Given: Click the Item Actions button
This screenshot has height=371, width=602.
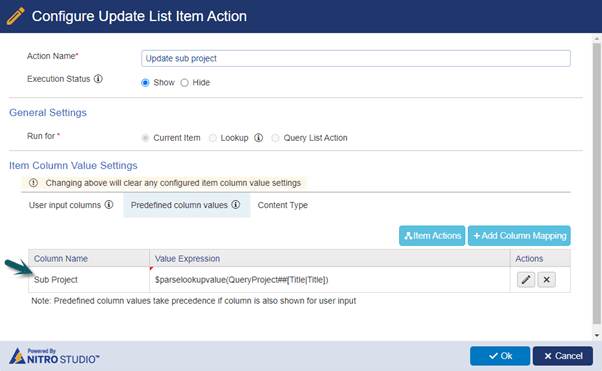Looking at the screenshot, I should coord(432,235).
